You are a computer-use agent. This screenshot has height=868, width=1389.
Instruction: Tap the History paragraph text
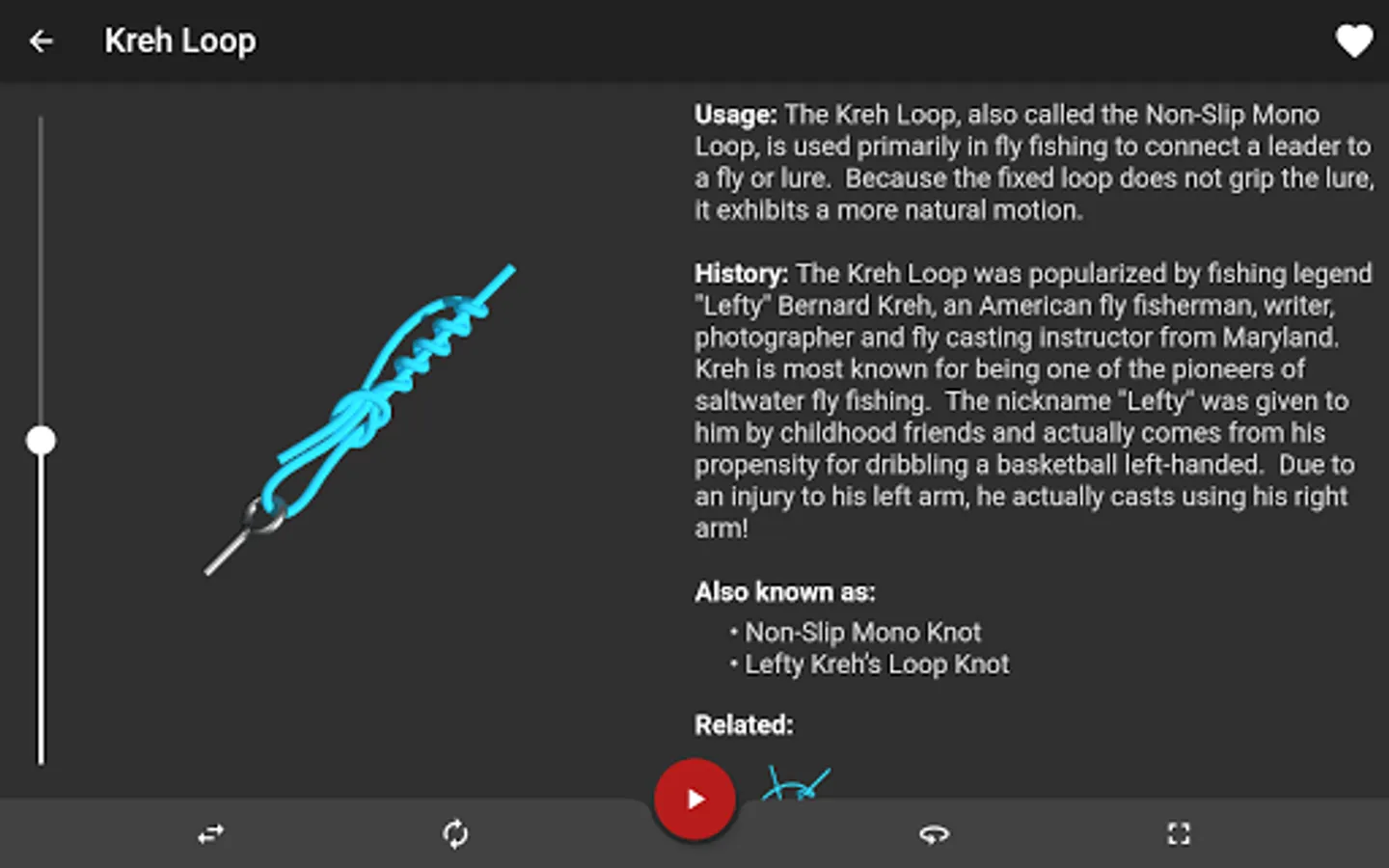(x=1034, y=400)
